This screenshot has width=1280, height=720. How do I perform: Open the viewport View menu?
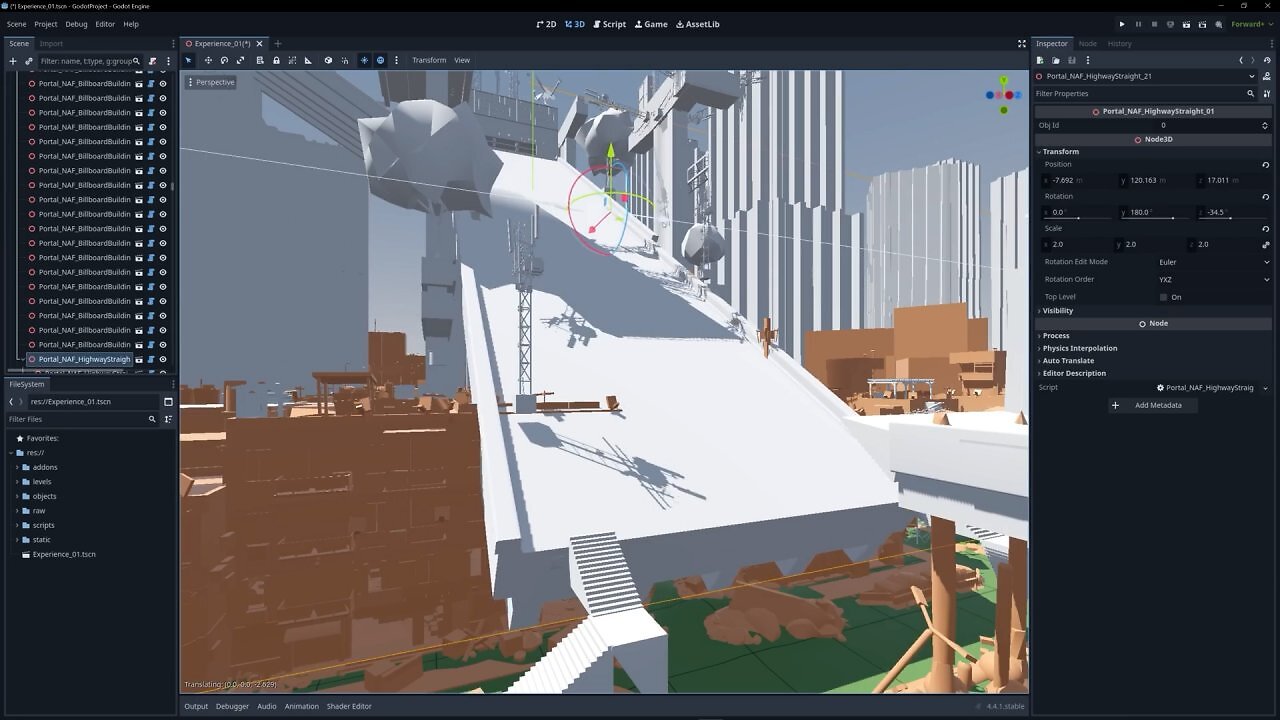coord(462,60)
